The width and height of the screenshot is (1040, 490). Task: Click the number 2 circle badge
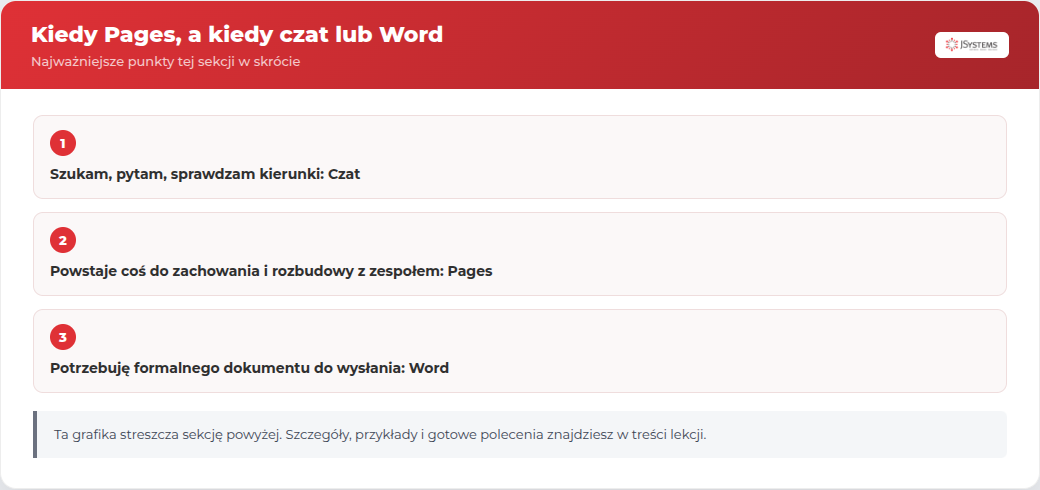(63, 240)
